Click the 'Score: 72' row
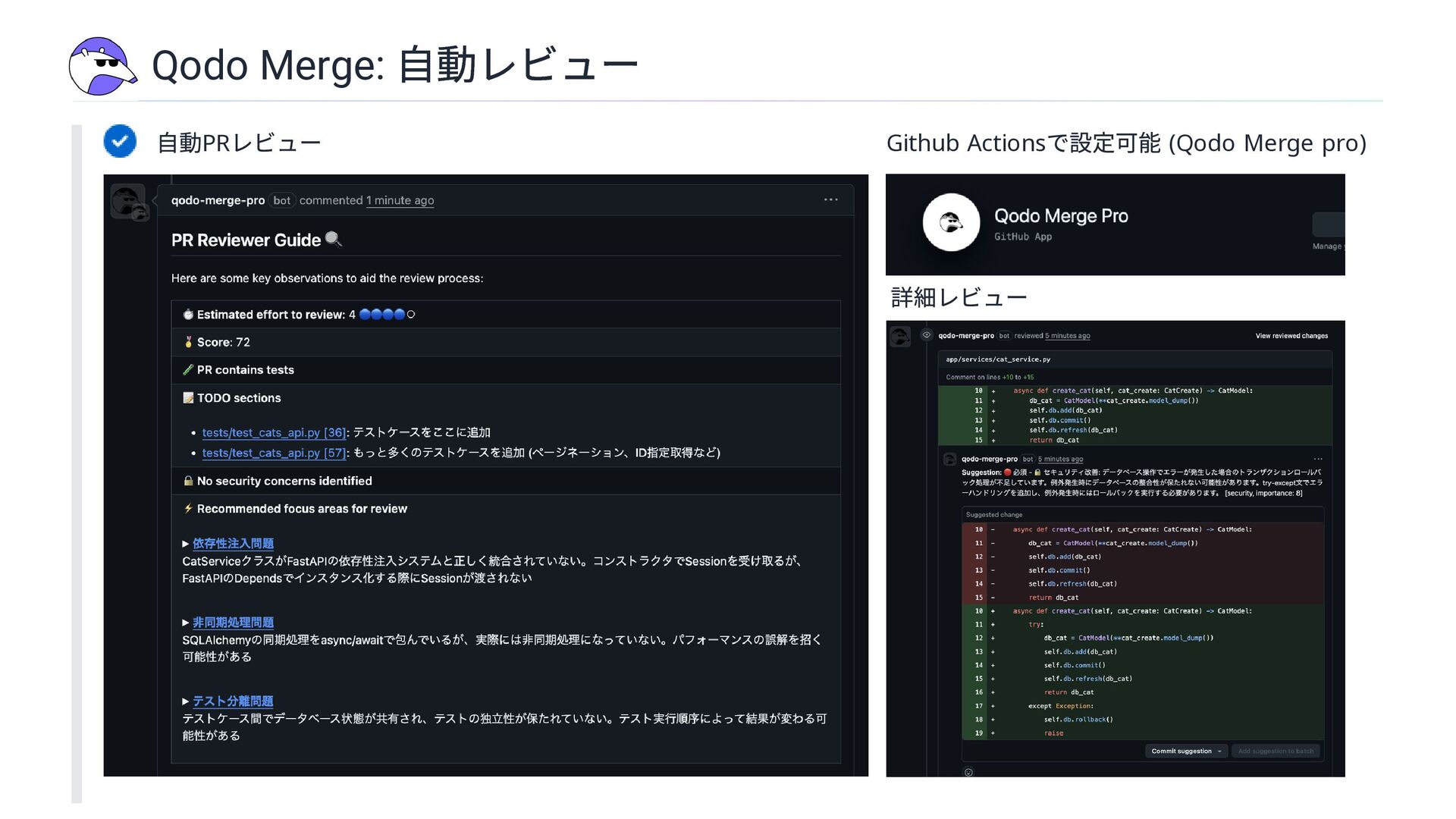Screen dimensions: 1456x819 pyautogui.click(x=506, y=342)
